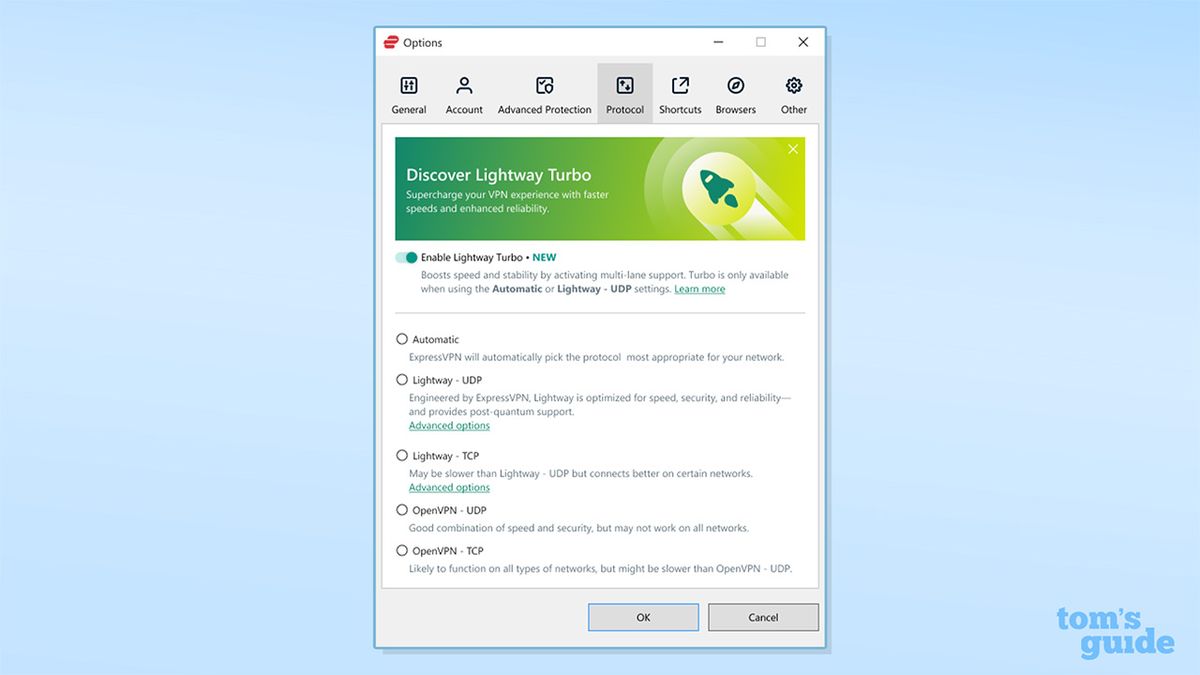
Task: Select the OpenVPN - UDP radio button
Action: tap(402, 510)
